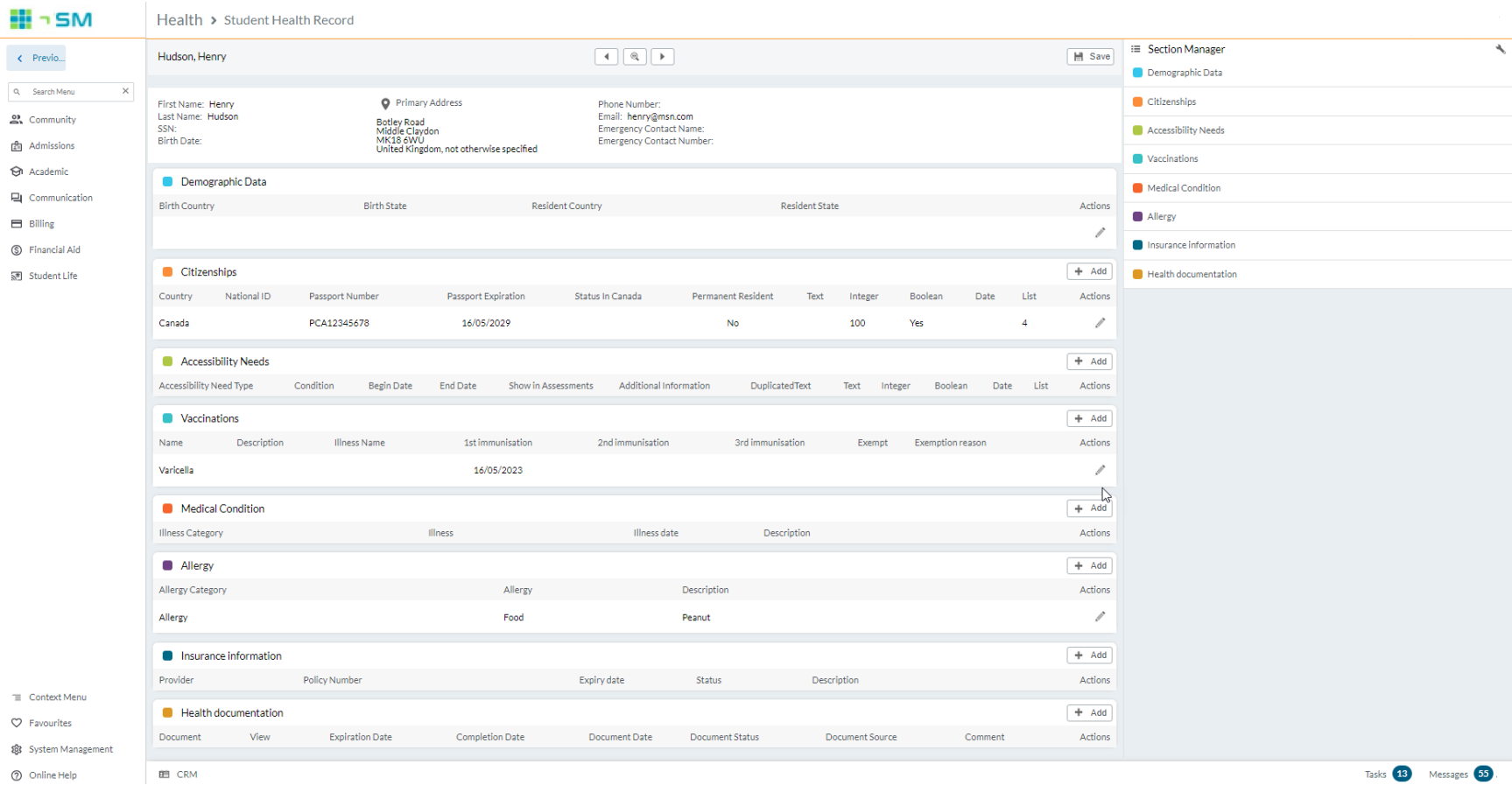Click the Passport Expiration column header
The height and width of the screenshot is (785, 1512).
click(486, 297)
